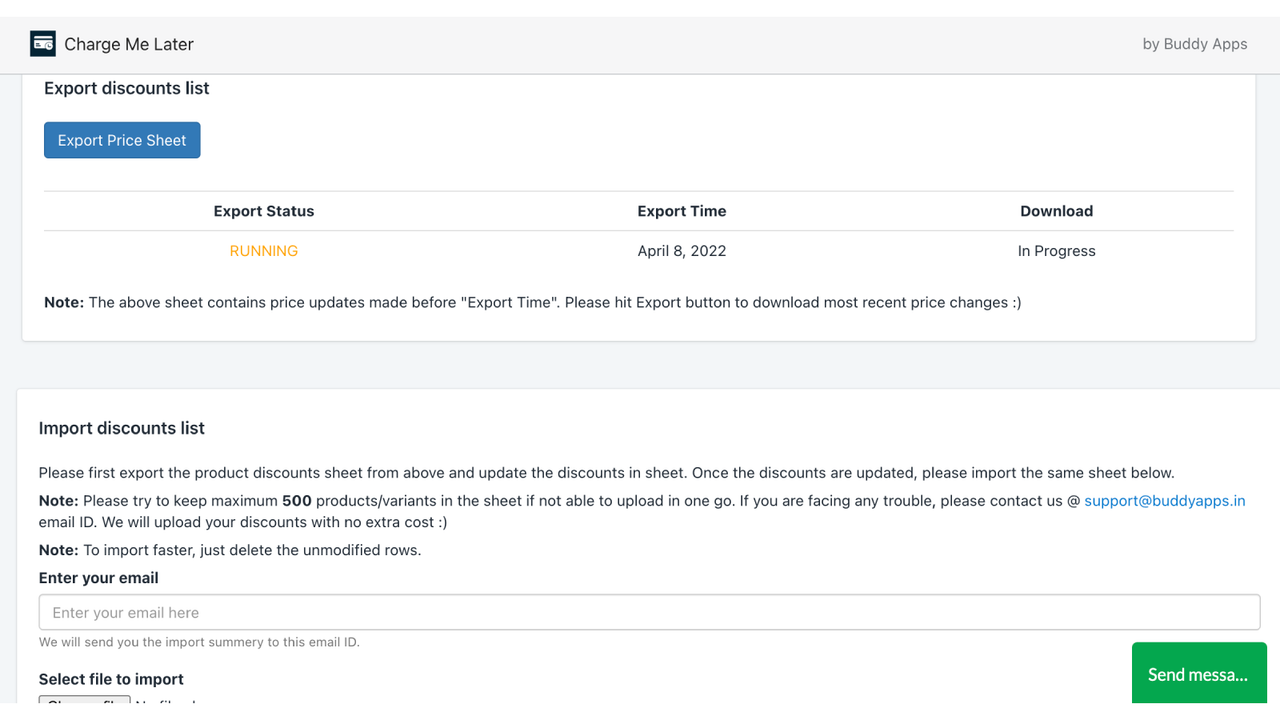Click the Download column header

click(1056, 211)
